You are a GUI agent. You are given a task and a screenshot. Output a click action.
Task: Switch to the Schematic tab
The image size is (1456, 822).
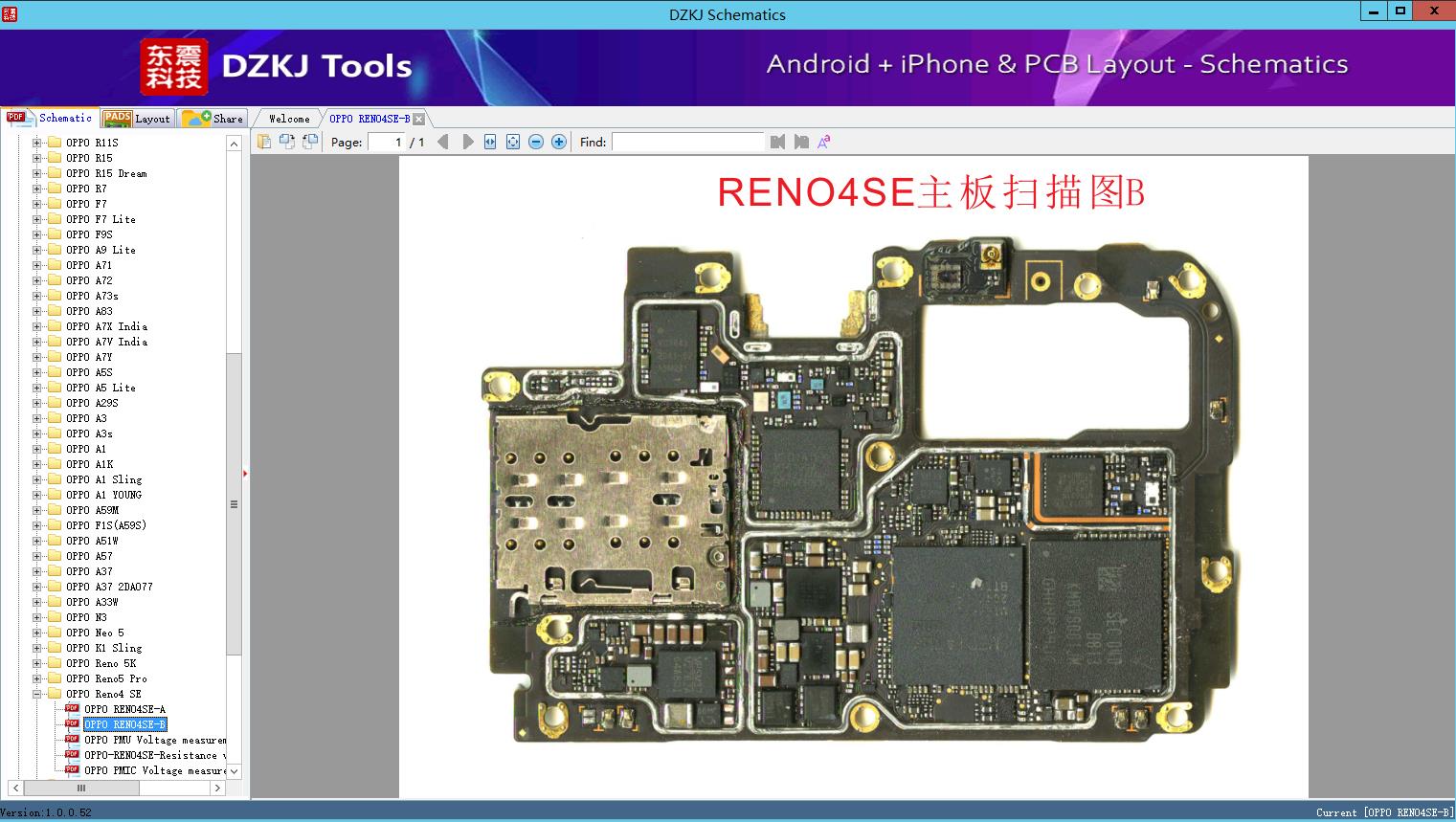50,118
